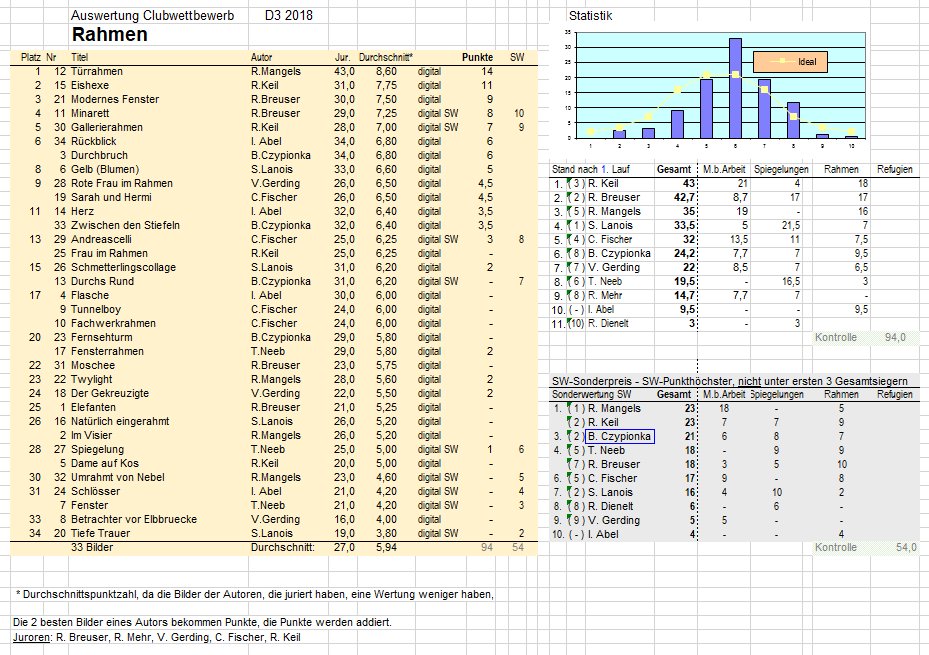Click the 'Sonderwertung SW' header cell
The width and height of the screenshot is (929, 655).
pos(592,394)
